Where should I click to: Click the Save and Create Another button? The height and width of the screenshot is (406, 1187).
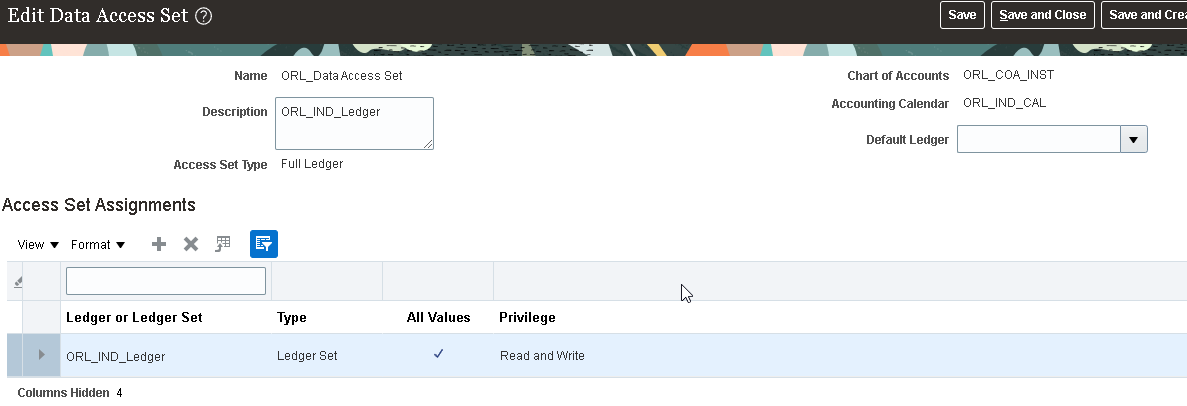coord(1144,15)
